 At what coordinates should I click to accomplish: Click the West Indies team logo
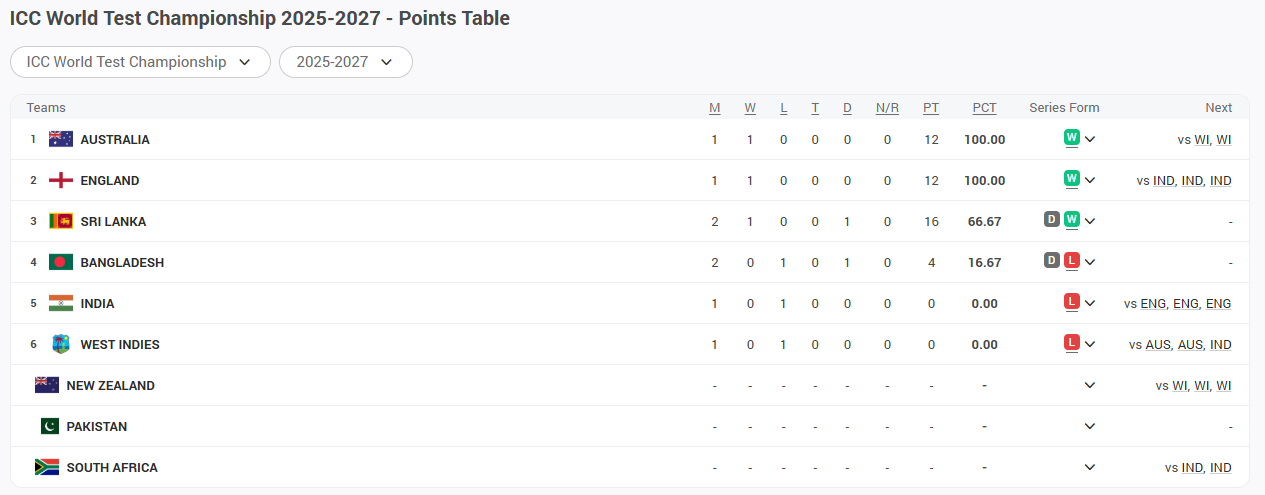point(61,344)
